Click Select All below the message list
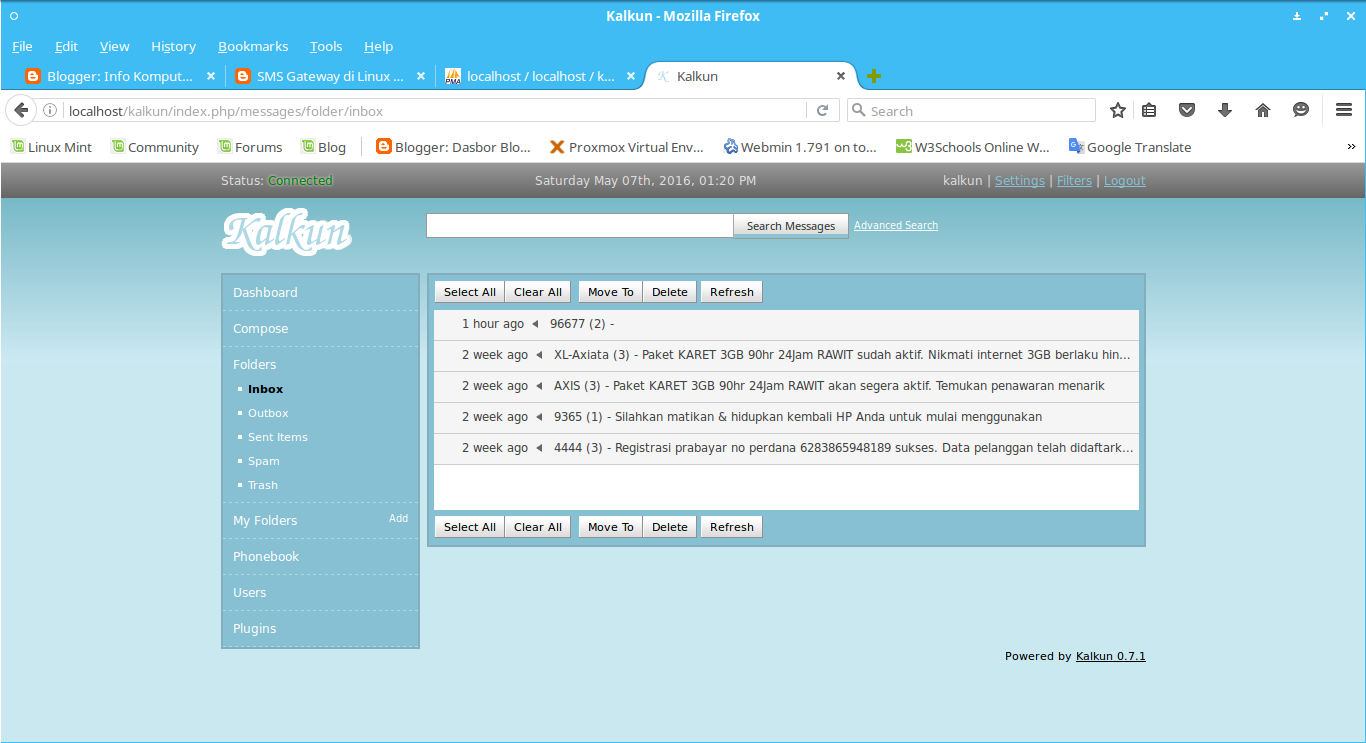The height and width of the screenshot is (743, 1366). 470,527
